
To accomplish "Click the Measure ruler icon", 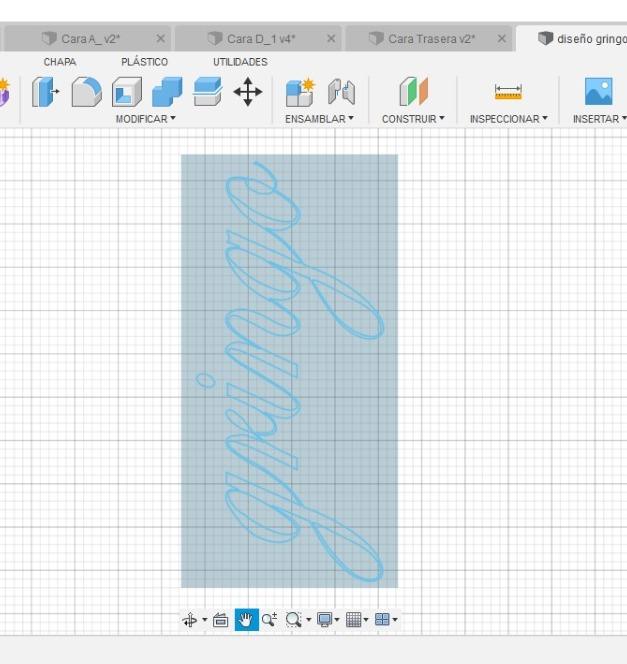I will 508,92.
